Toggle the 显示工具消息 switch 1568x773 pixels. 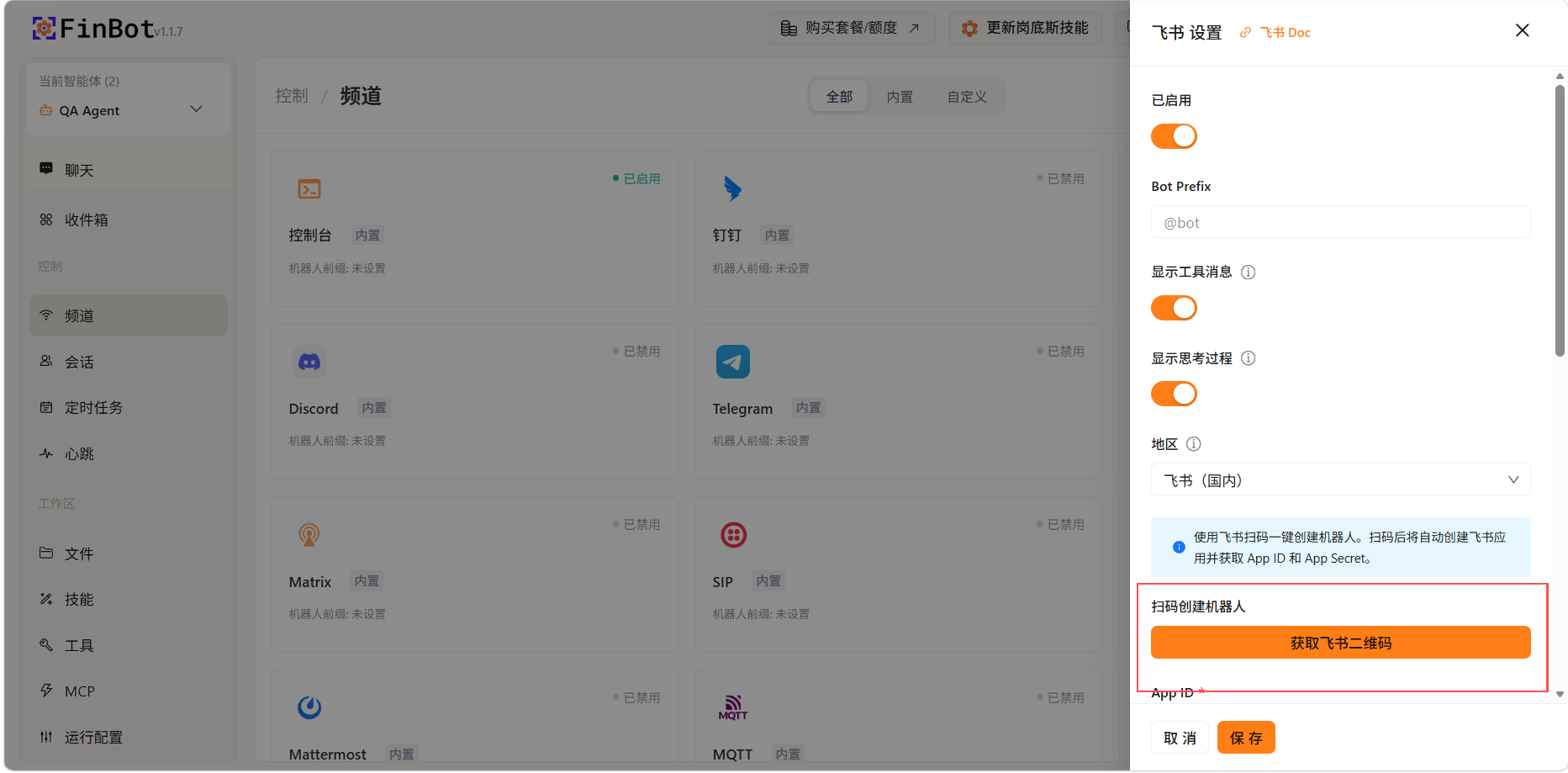[1174, 308]
